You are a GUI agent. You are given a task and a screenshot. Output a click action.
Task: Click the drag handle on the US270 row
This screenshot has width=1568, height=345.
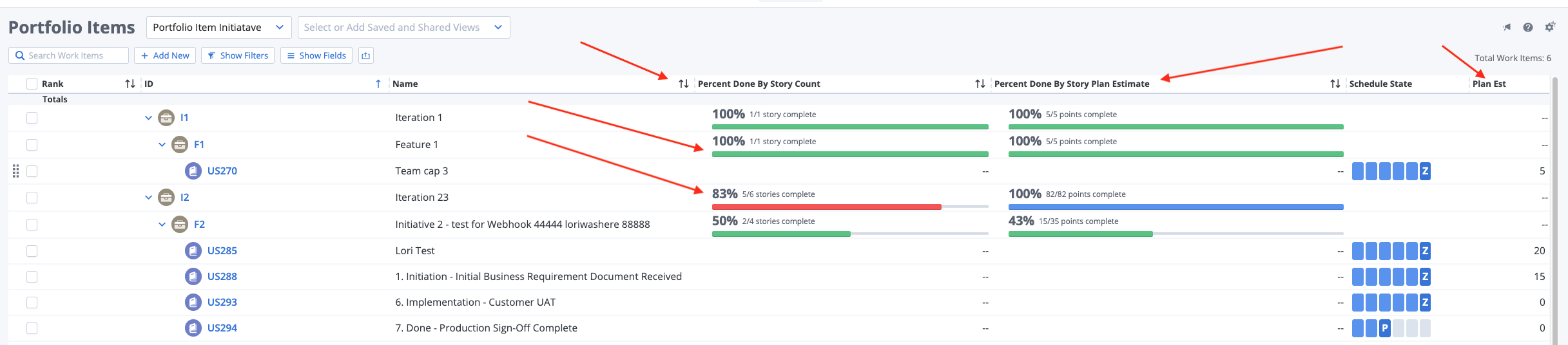16,171
